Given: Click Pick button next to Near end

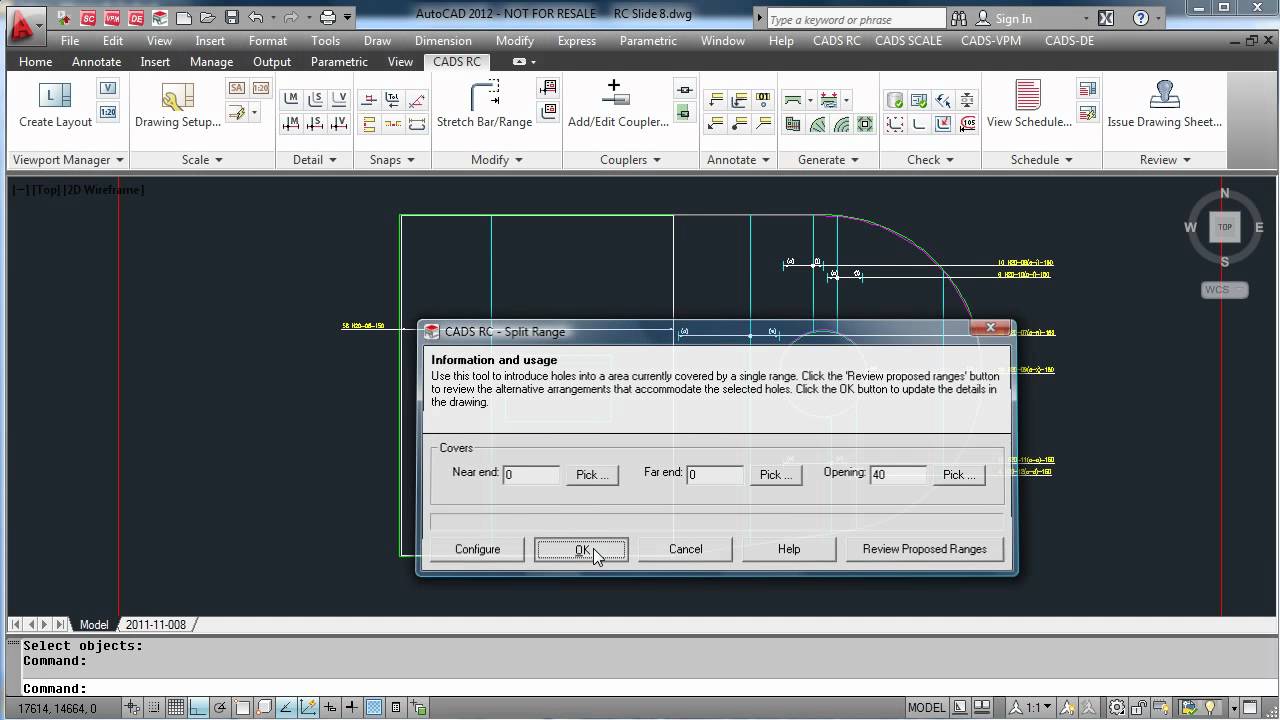Looking at the screenshot, I should pyautogui.click(x=592, y=475).
